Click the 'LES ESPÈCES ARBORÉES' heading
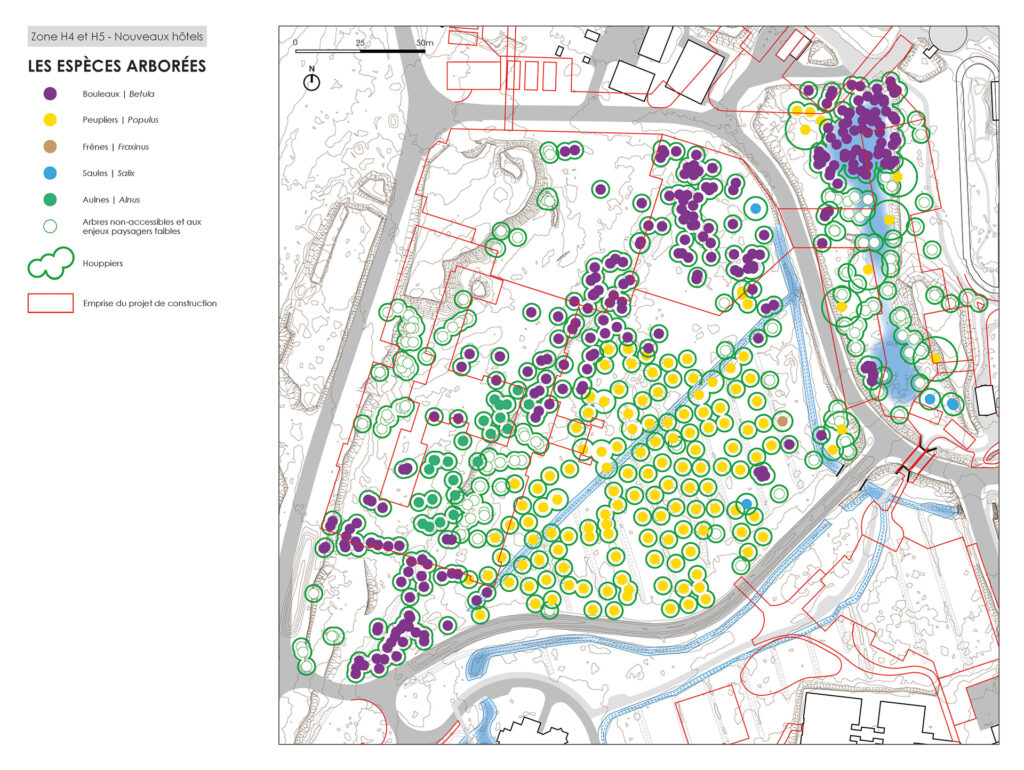The image size is (1024, 770). pyautogui.click(x=116, y=67)
